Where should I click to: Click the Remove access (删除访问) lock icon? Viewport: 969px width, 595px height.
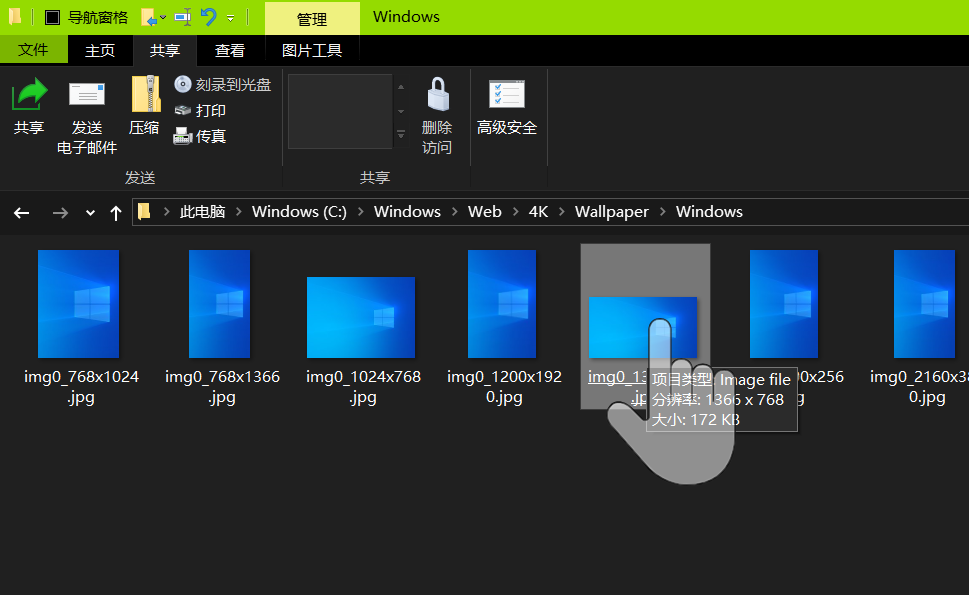[438, 94]
